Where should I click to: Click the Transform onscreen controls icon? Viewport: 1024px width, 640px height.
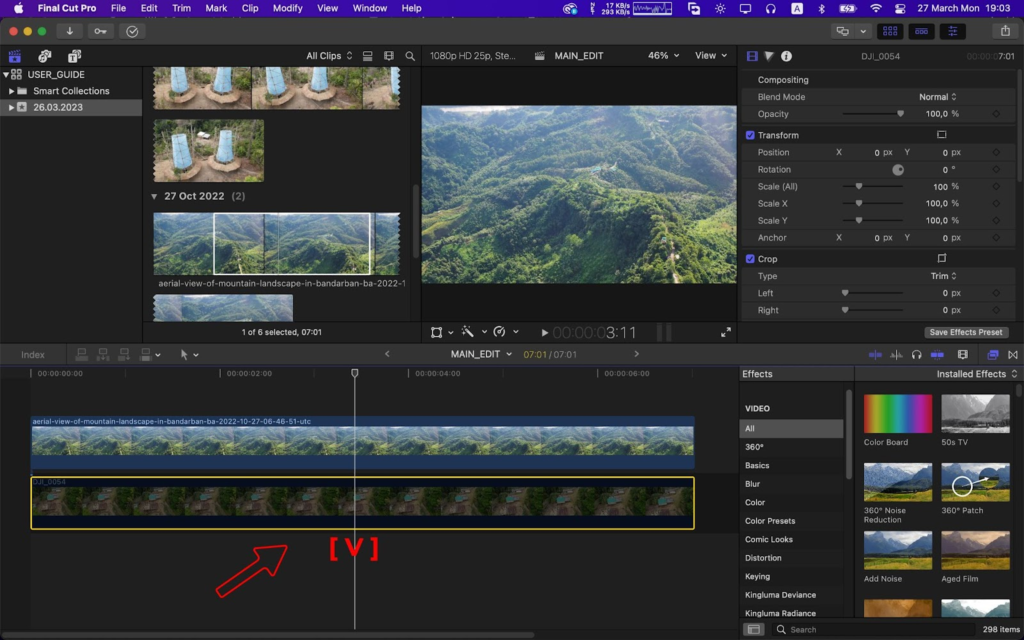[941, 135]
